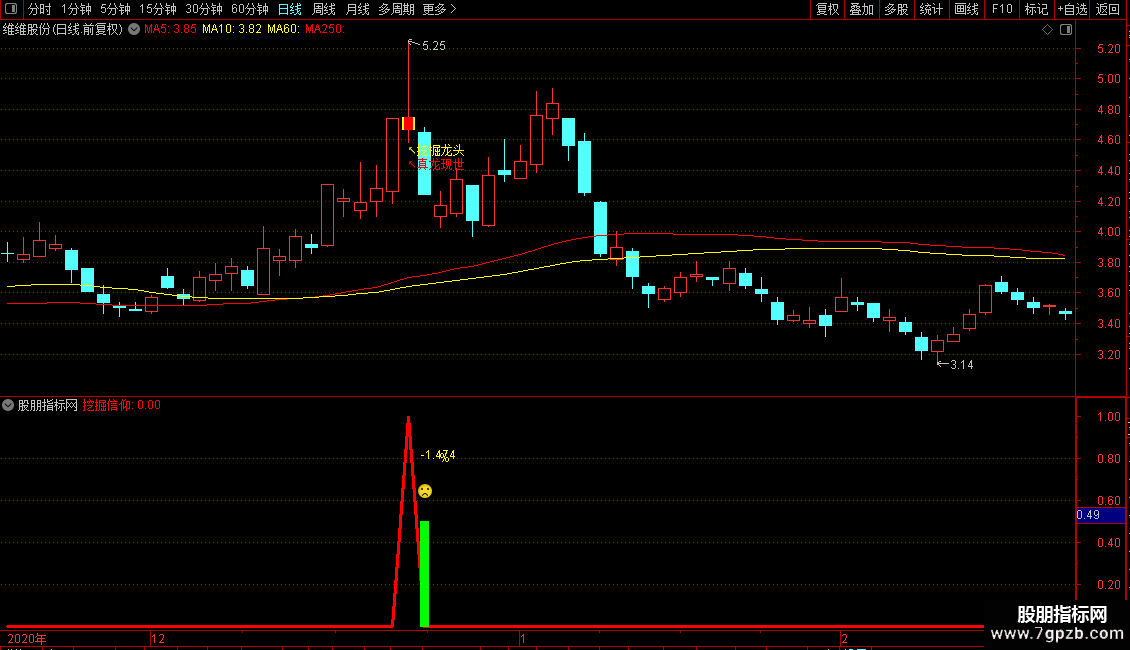Screen dimensions: 1130x650
Task: Select the 15分钟 period tab
Action: [x=158, y=9]
